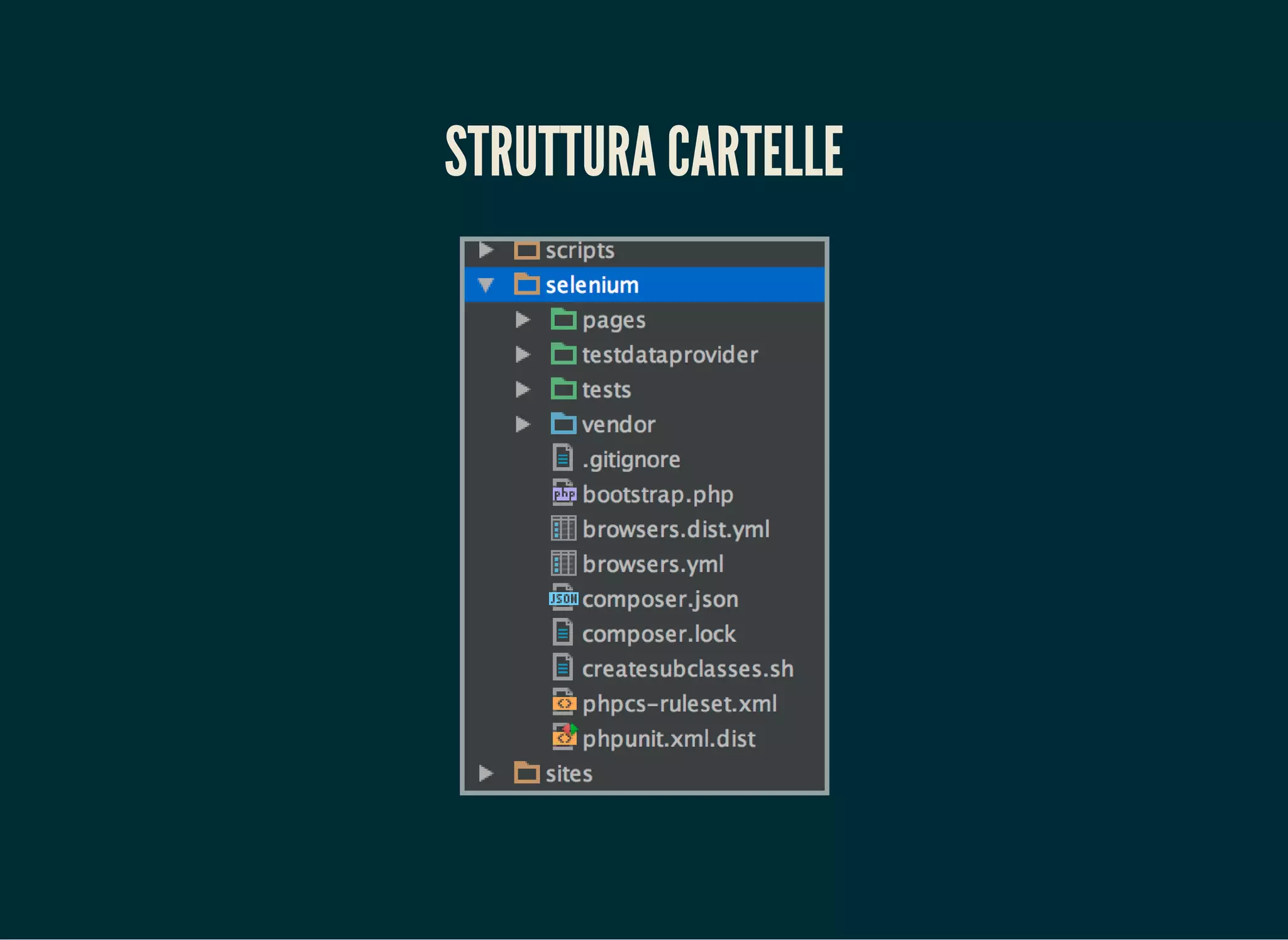Expand the tests folder arrow

523,390
